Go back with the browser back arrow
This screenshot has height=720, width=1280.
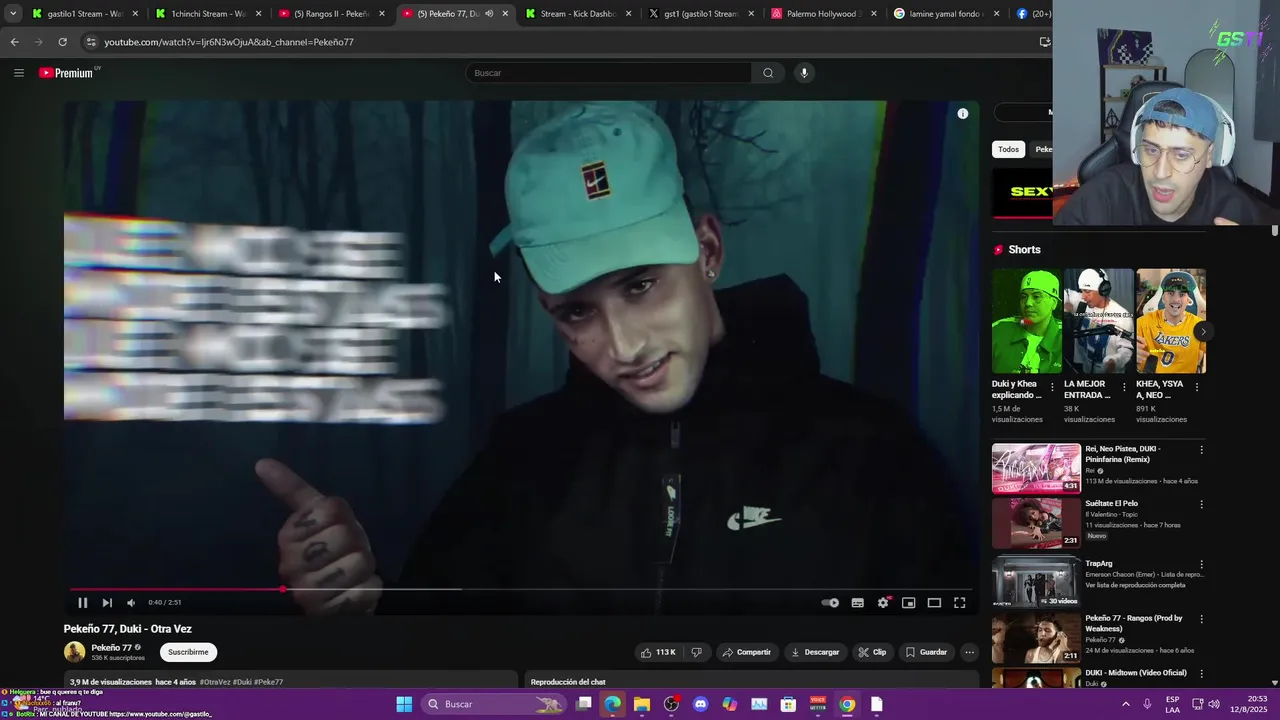click(14, 42)
